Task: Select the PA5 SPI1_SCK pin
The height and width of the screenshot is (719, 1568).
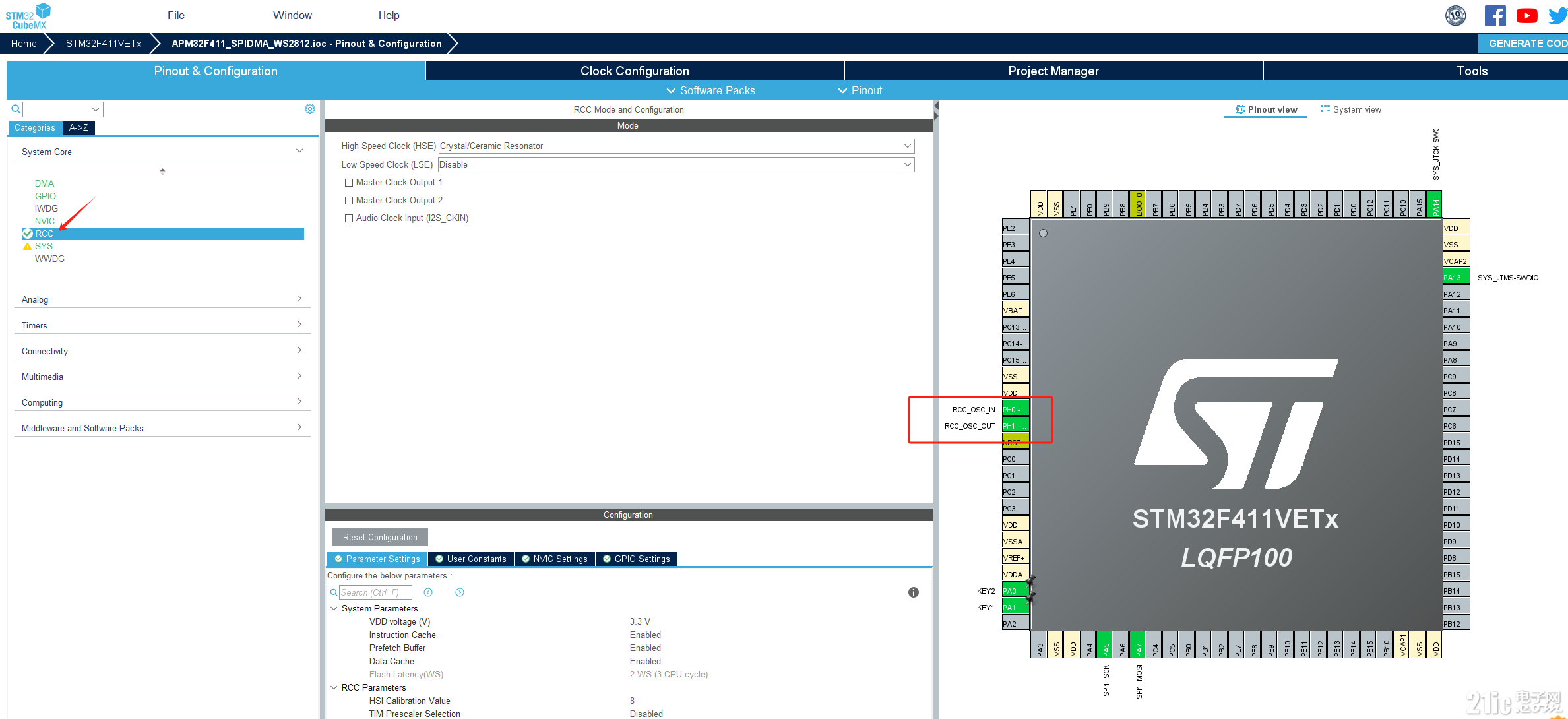Action: (x=1104, y=644)
